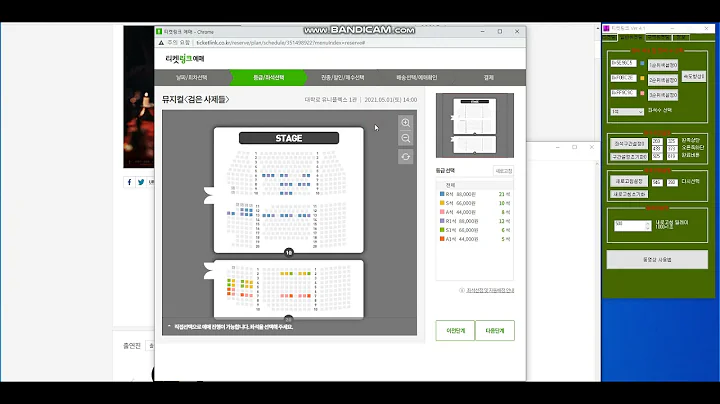Viewport: 720px width, 404px height.
Task: Click the first priority hex color field
Action: 624,63
